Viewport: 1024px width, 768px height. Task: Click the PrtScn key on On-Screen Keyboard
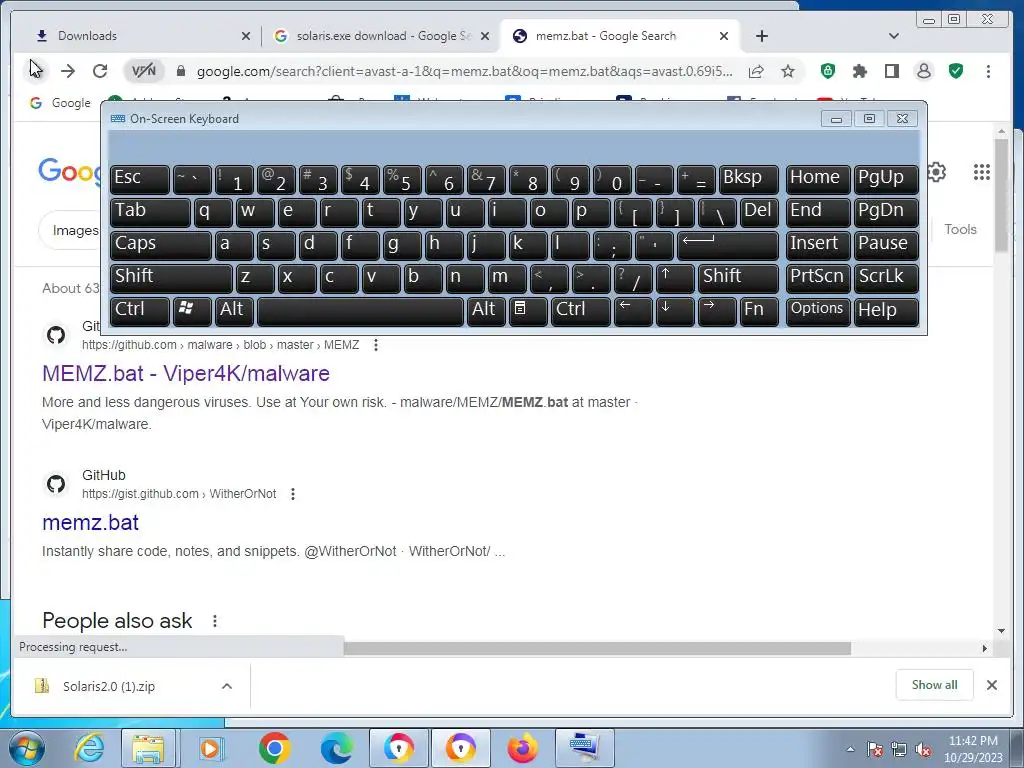point(818,278)
